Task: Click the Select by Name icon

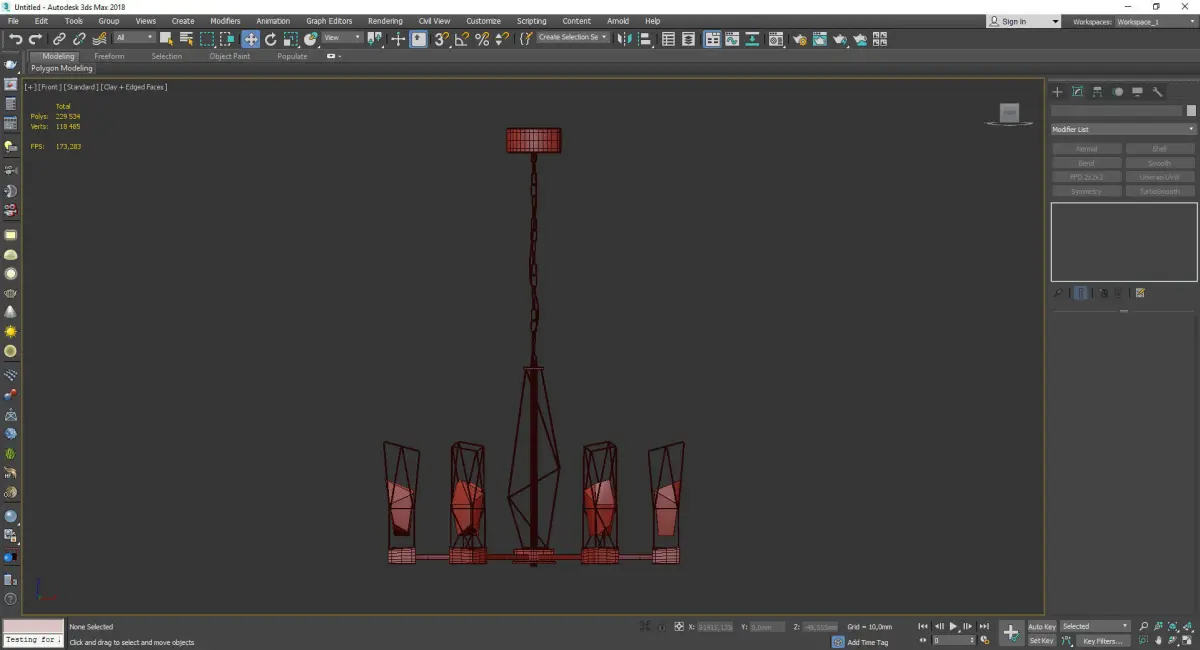Action: tap(186, 39)
